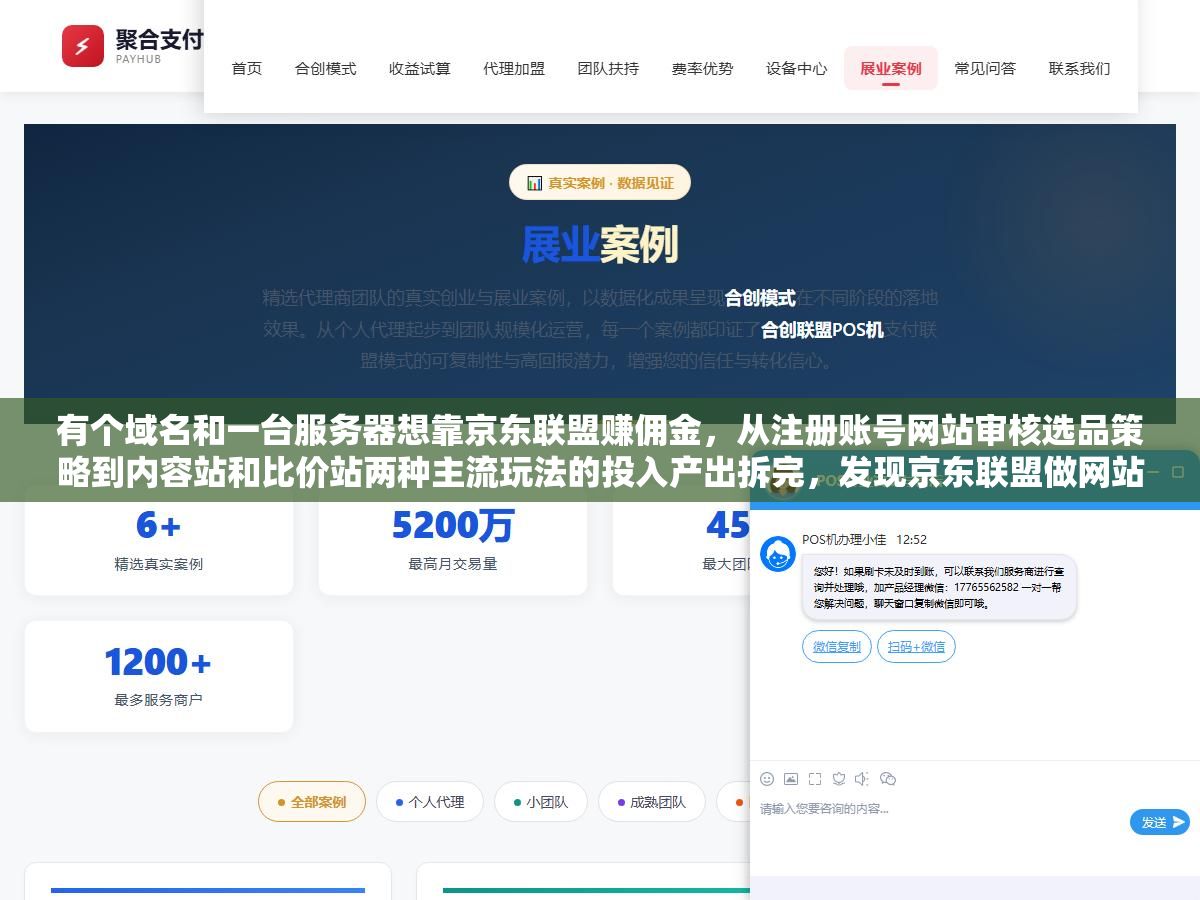
Task: Open the 首页 nav item
Action: pyautogui.click(x=247, y=69)
